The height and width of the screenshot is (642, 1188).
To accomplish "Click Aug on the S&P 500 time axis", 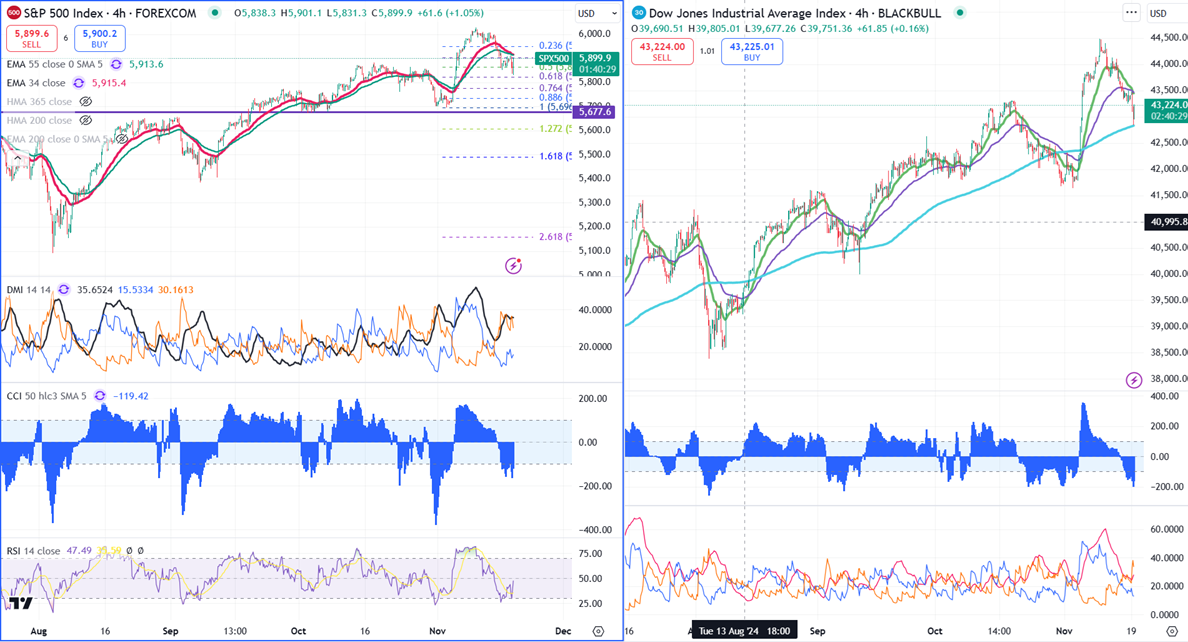I will (x=39, y=631).
